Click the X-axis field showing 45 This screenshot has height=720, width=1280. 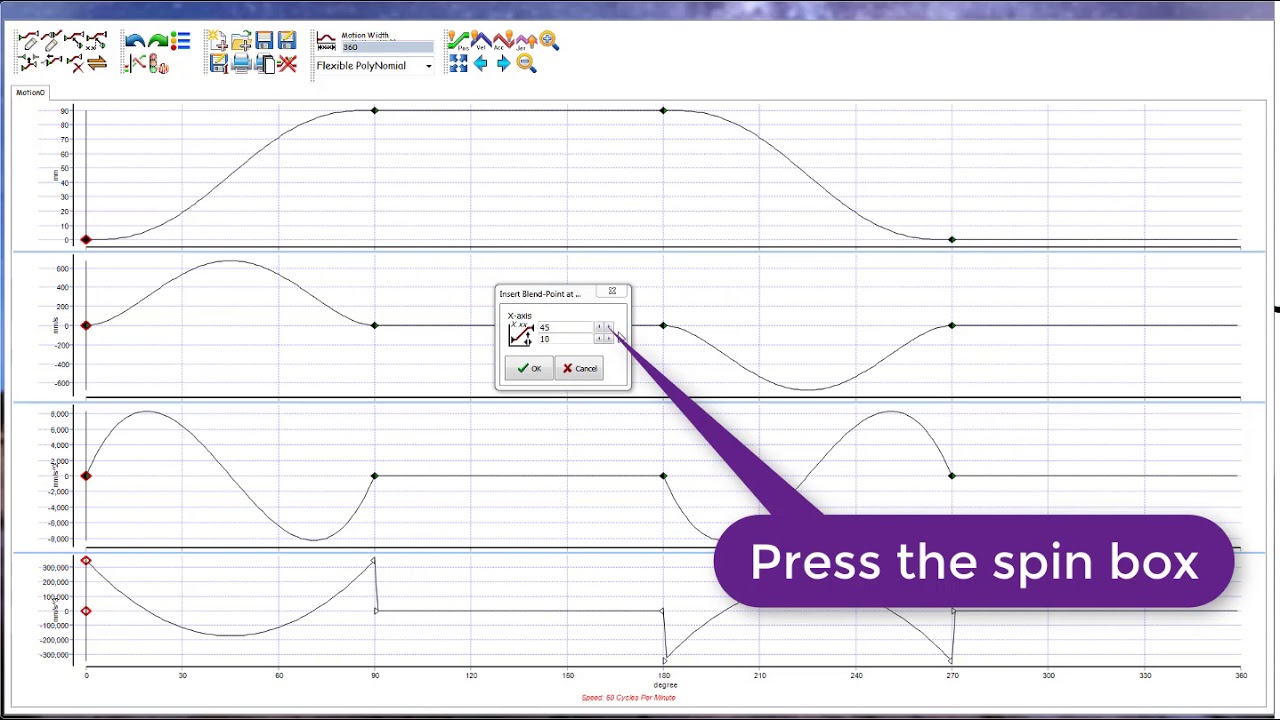(565, 327)
